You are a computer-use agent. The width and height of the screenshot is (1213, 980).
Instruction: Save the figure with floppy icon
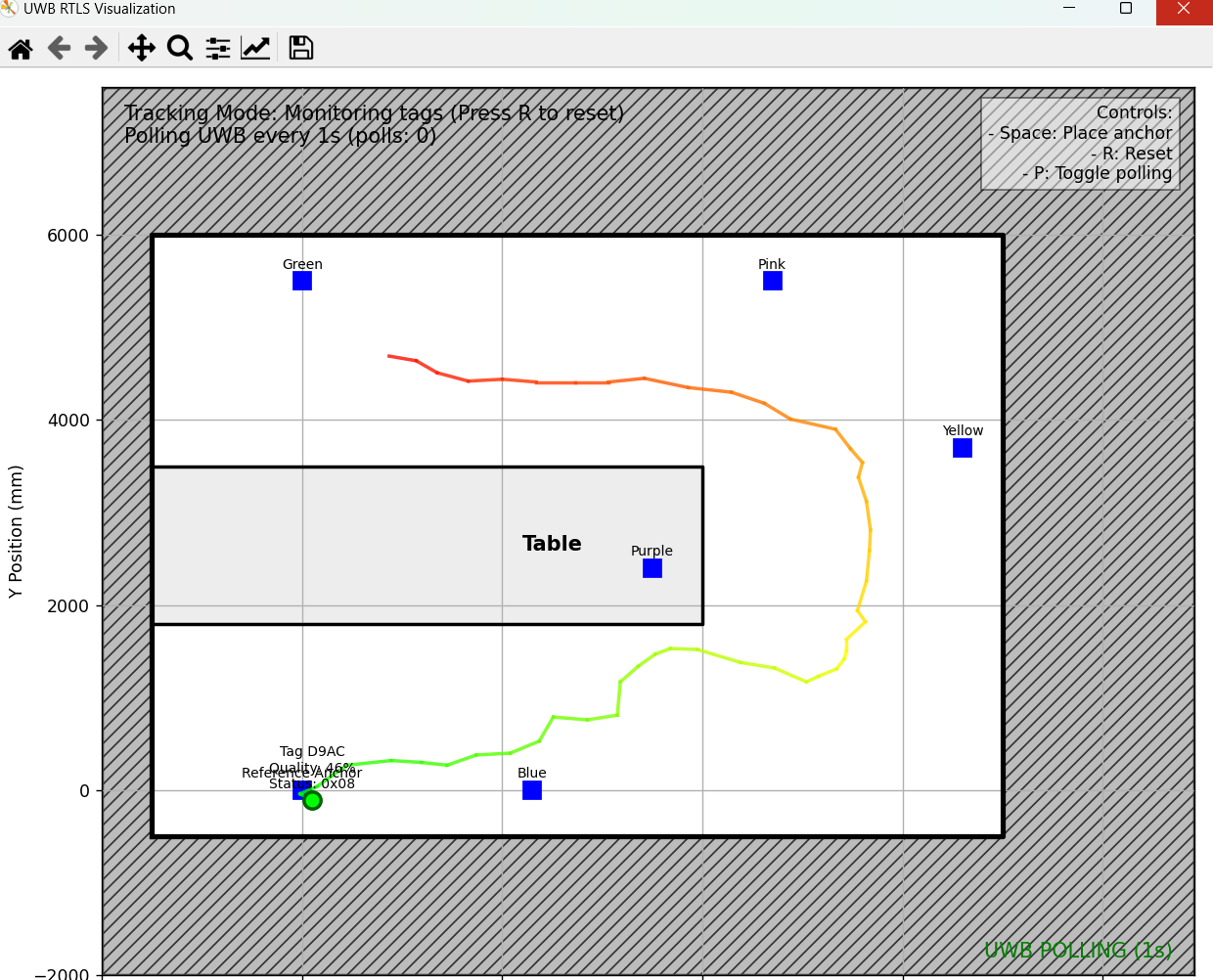tap(301, 48)
